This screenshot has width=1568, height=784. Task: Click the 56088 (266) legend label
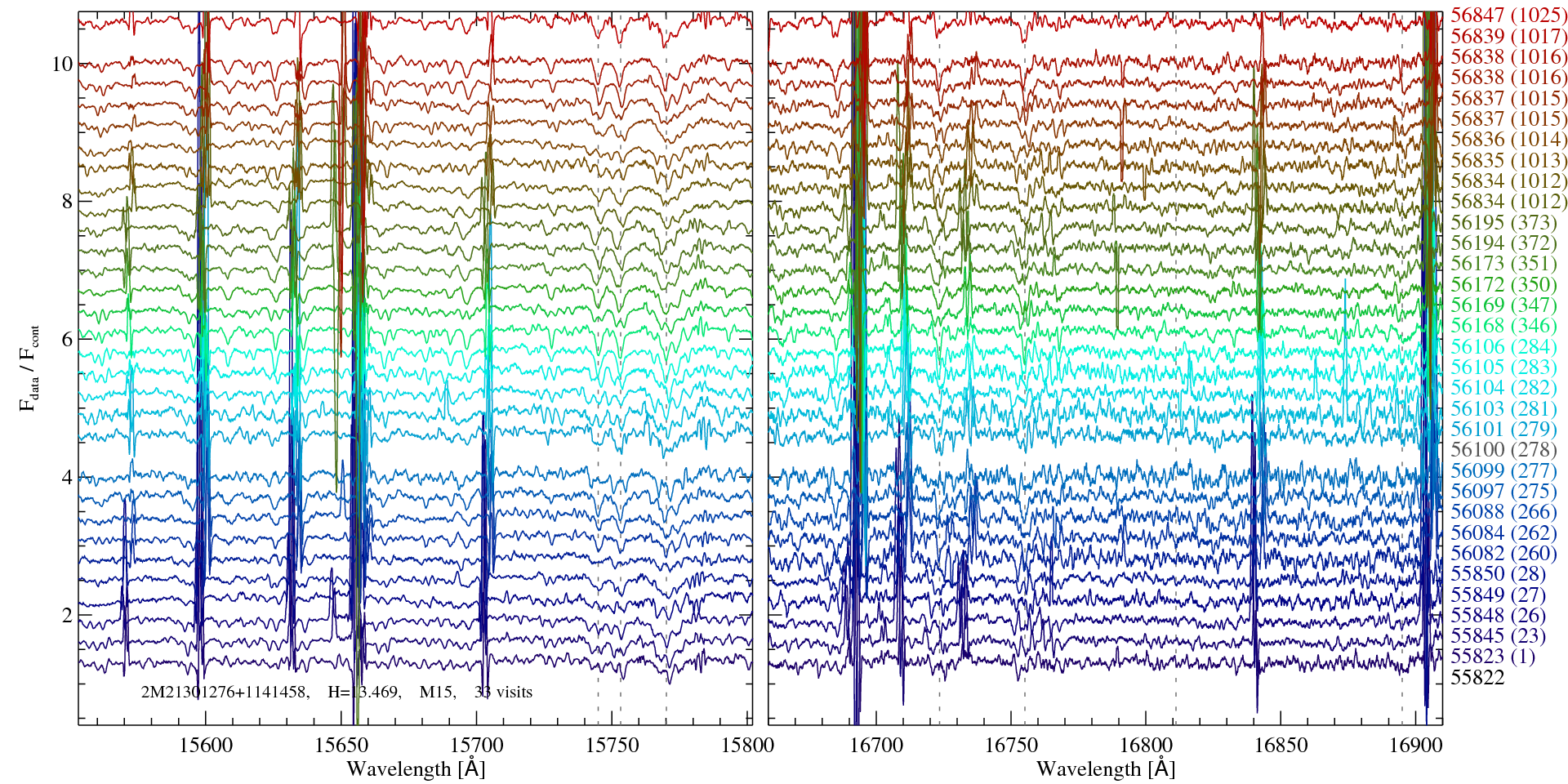[1503, 512]
